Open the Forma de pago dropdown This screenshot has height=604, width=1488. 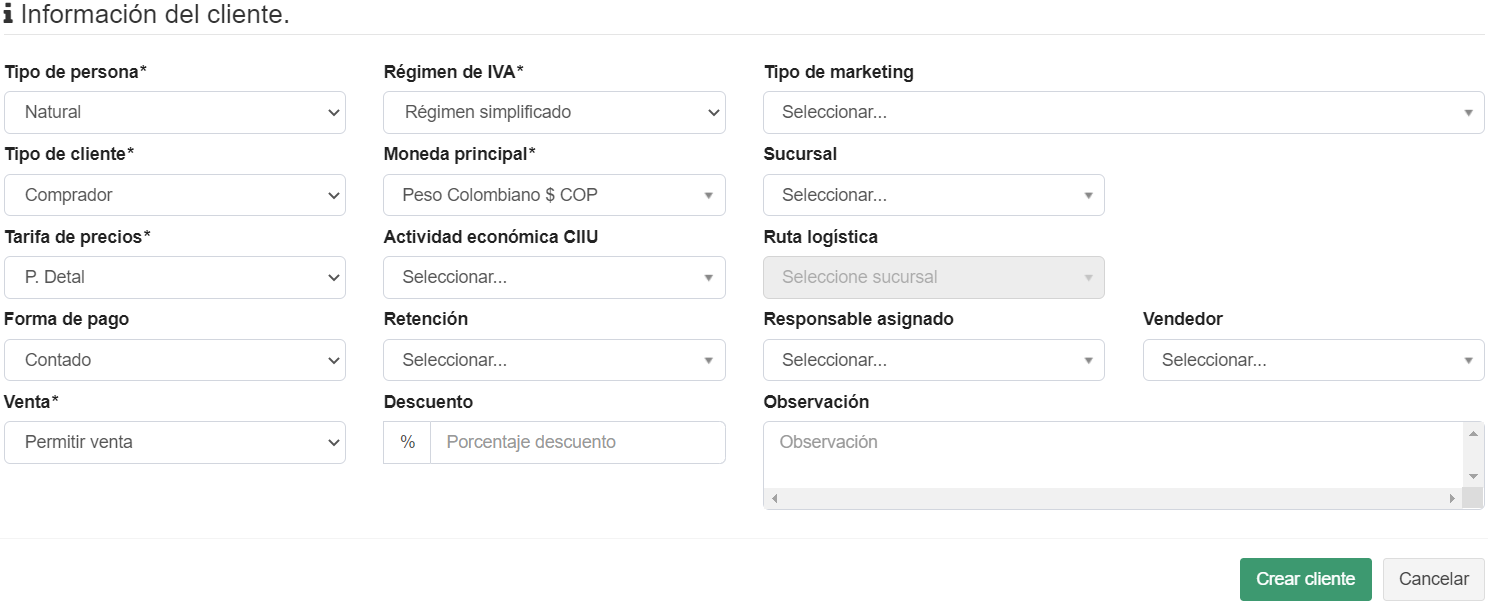pyautogui.click(x=175, y=360)
